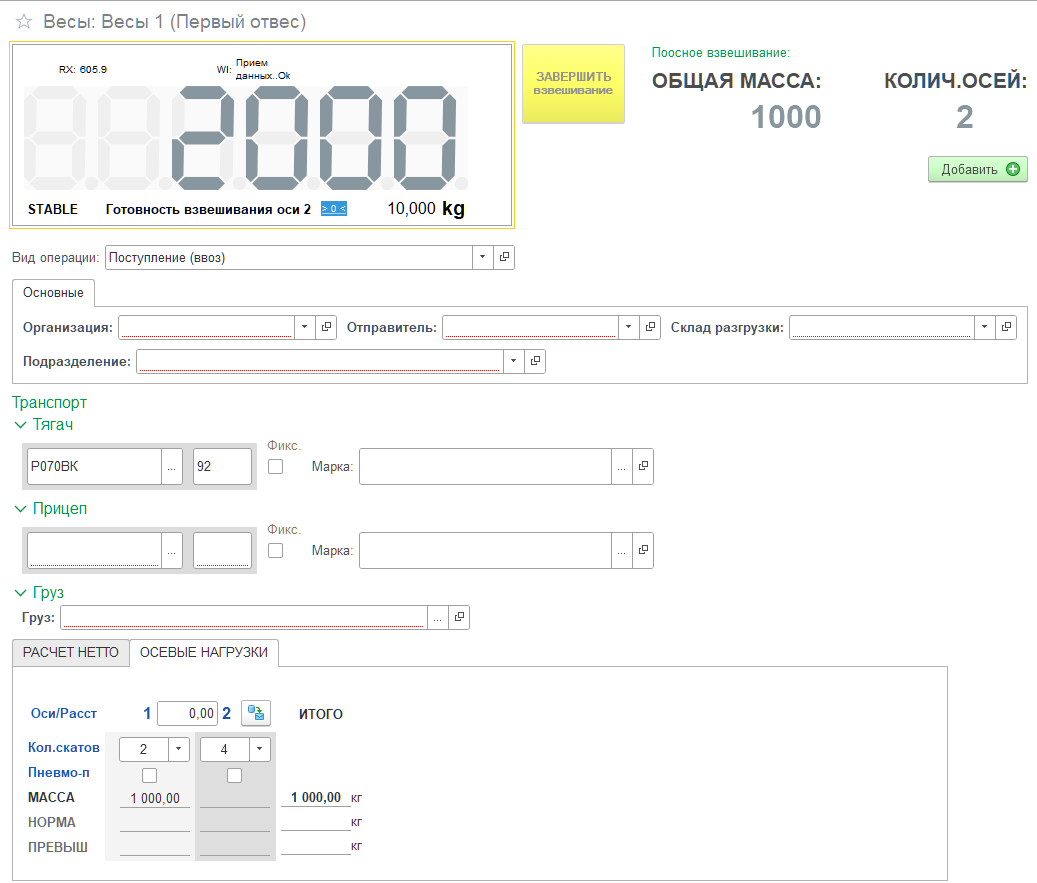Click the transfer icon next to axle 2
The image size is (1037, 883).
[256, 713]
